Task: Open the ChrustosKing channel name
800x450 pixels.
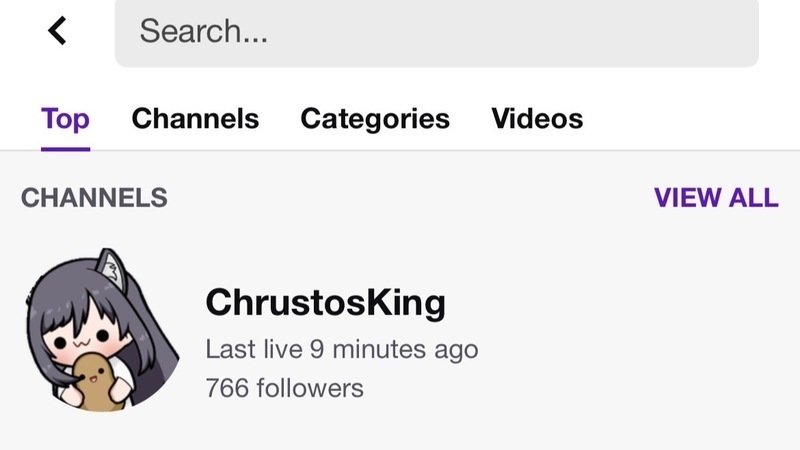Action: coord(325,301)
